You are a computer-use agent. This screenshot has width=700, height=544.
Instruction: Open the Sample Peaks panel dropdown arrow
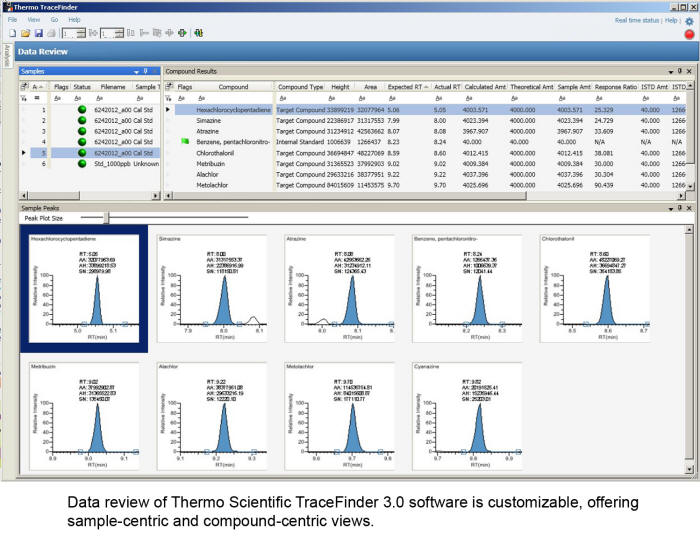pos(671,208)
